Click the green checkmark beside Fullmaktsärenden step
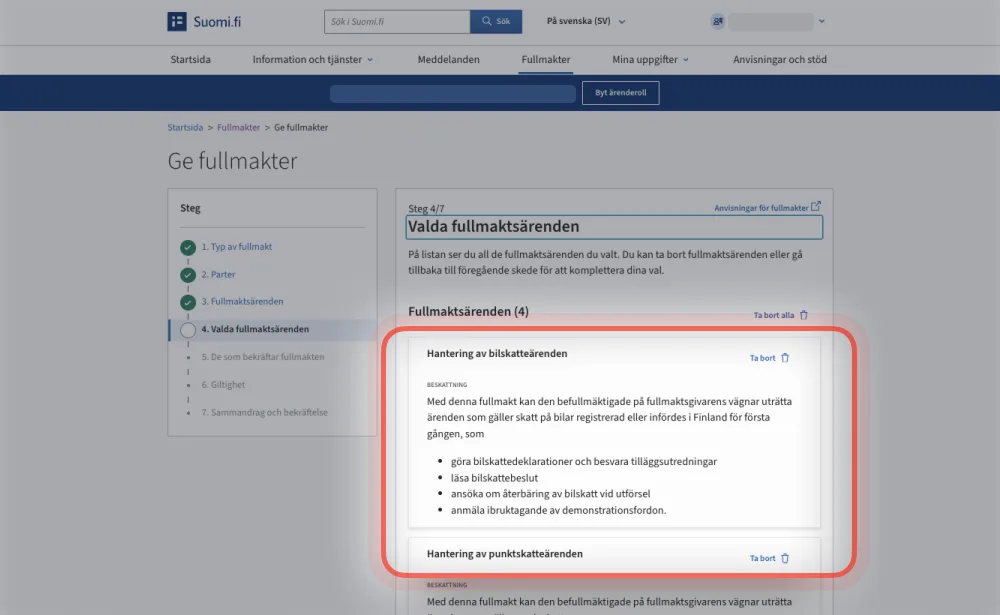 point(188,302)
